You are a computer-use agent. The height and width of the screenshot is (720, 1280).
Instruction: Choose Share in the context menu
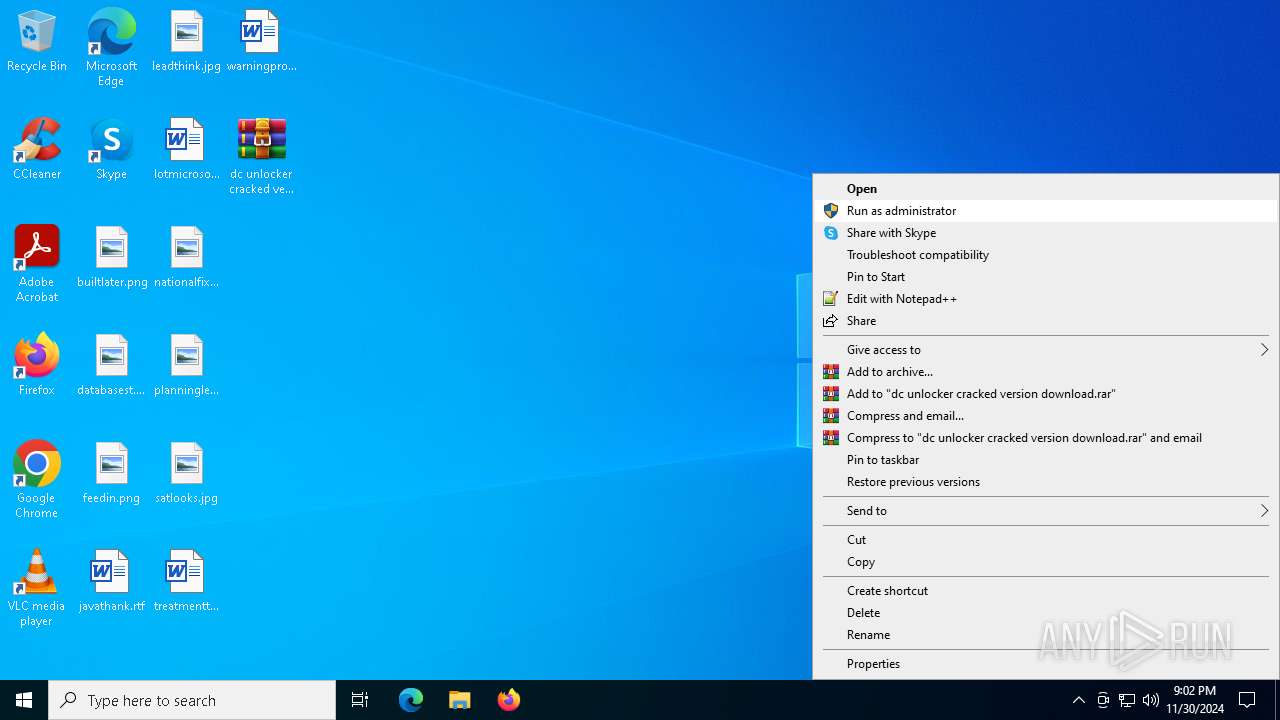1046,321
